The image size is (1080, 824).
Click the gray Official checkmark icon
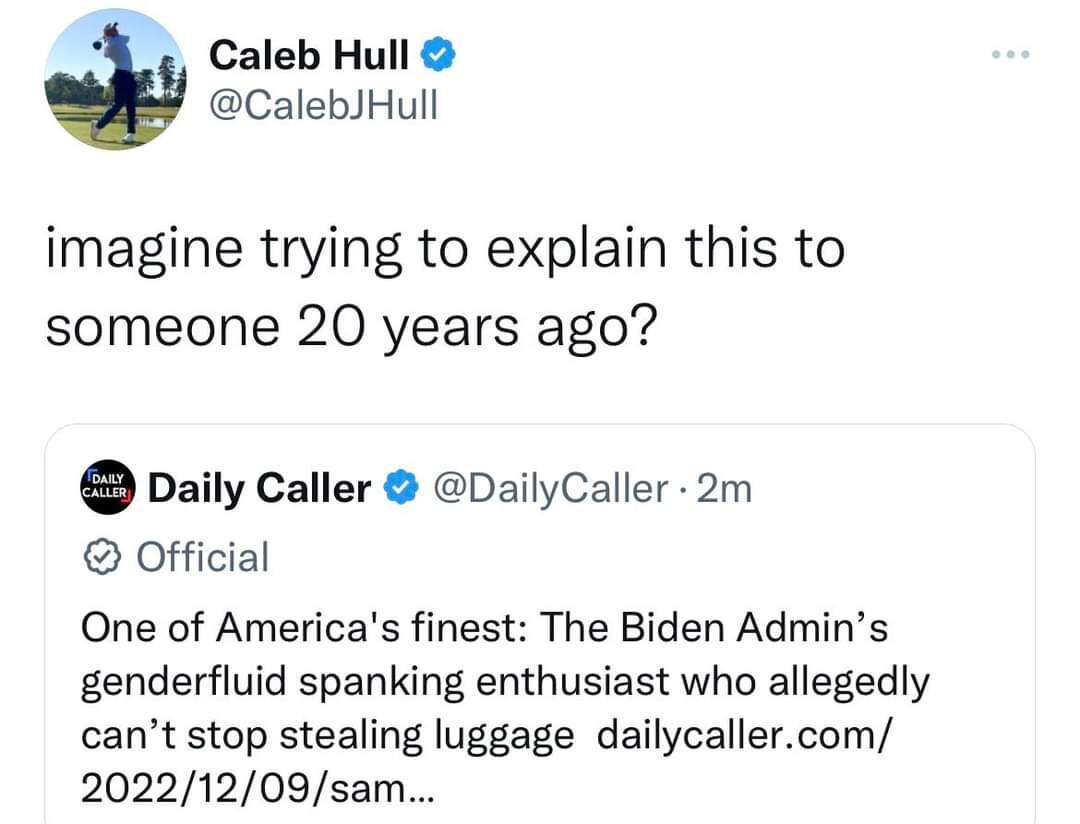(103, 557)
